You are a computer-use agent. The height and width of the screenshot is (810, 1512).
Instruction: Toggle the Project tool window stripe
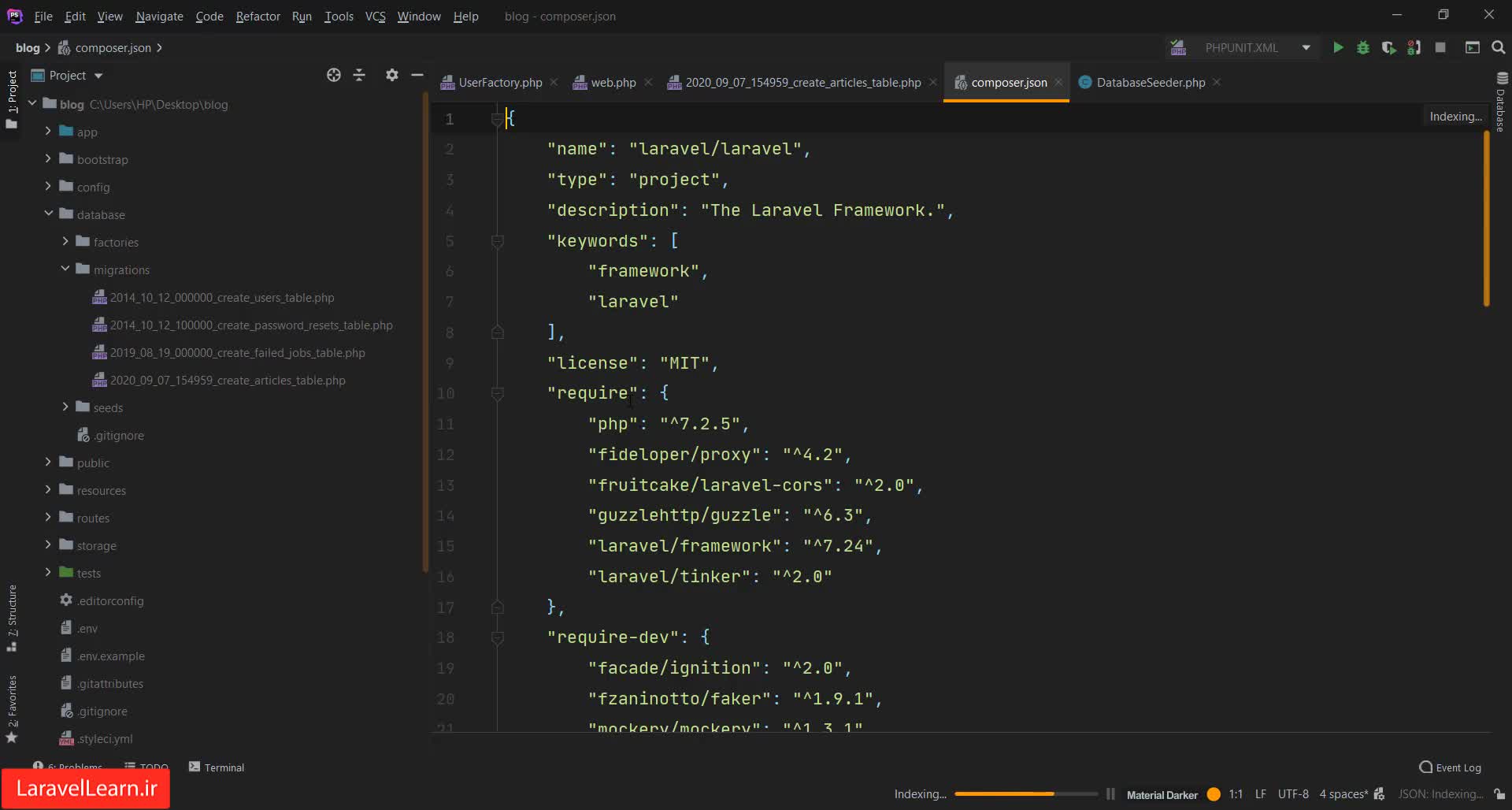(x=12, y=93)
